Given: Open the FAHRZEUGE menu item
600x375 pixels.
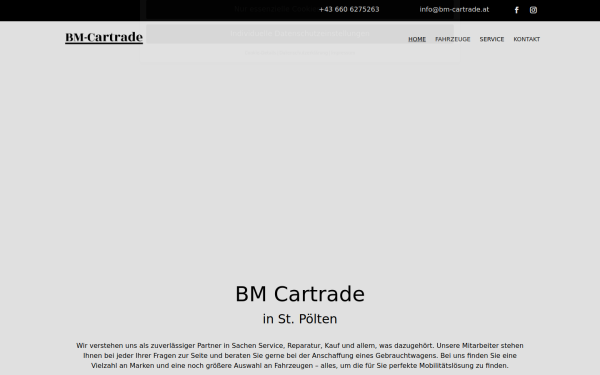Looking at the screenshot, I should 453,39.
